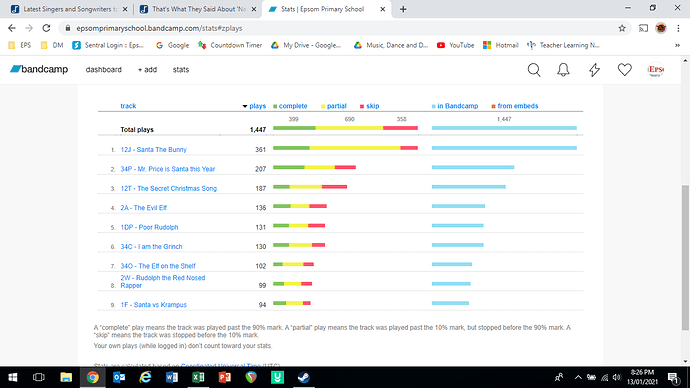Open Word from taskbar
The height and width of the screenshot is (388, 690).
click(x=172, y=377)
